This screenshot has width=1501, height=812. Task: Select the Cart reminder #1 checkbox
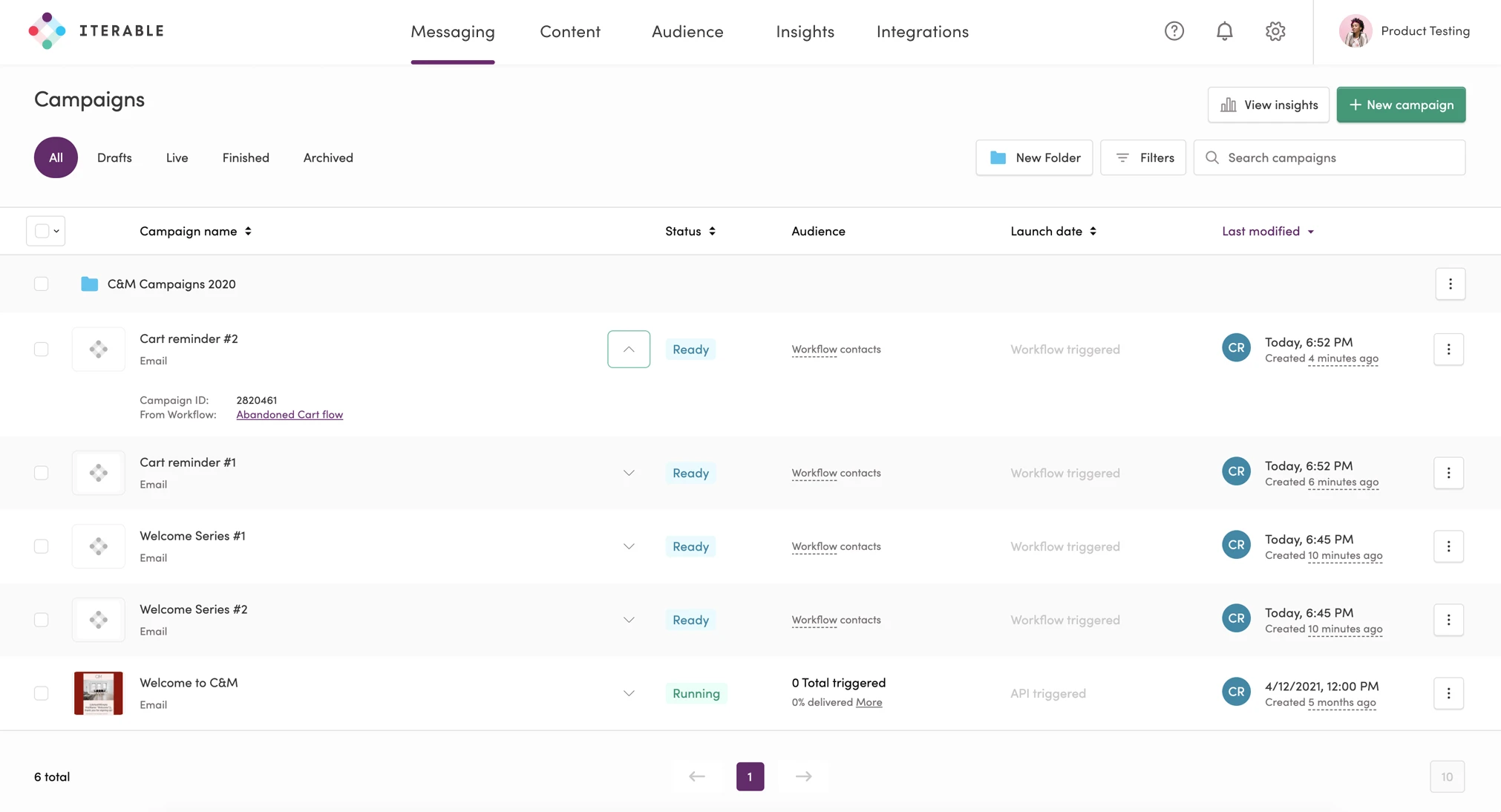(42, 473)
